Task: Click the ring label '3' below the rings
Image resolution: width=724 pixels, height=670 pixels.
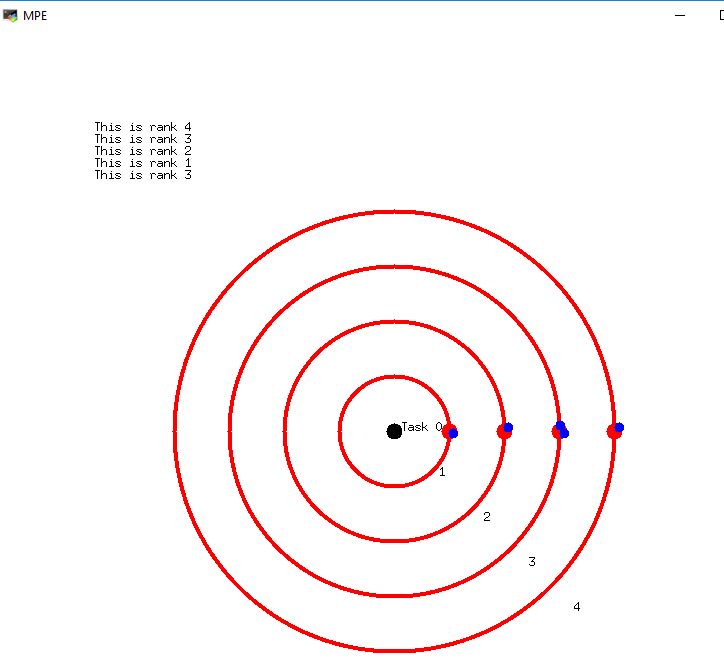Action: tap(532, 561)
